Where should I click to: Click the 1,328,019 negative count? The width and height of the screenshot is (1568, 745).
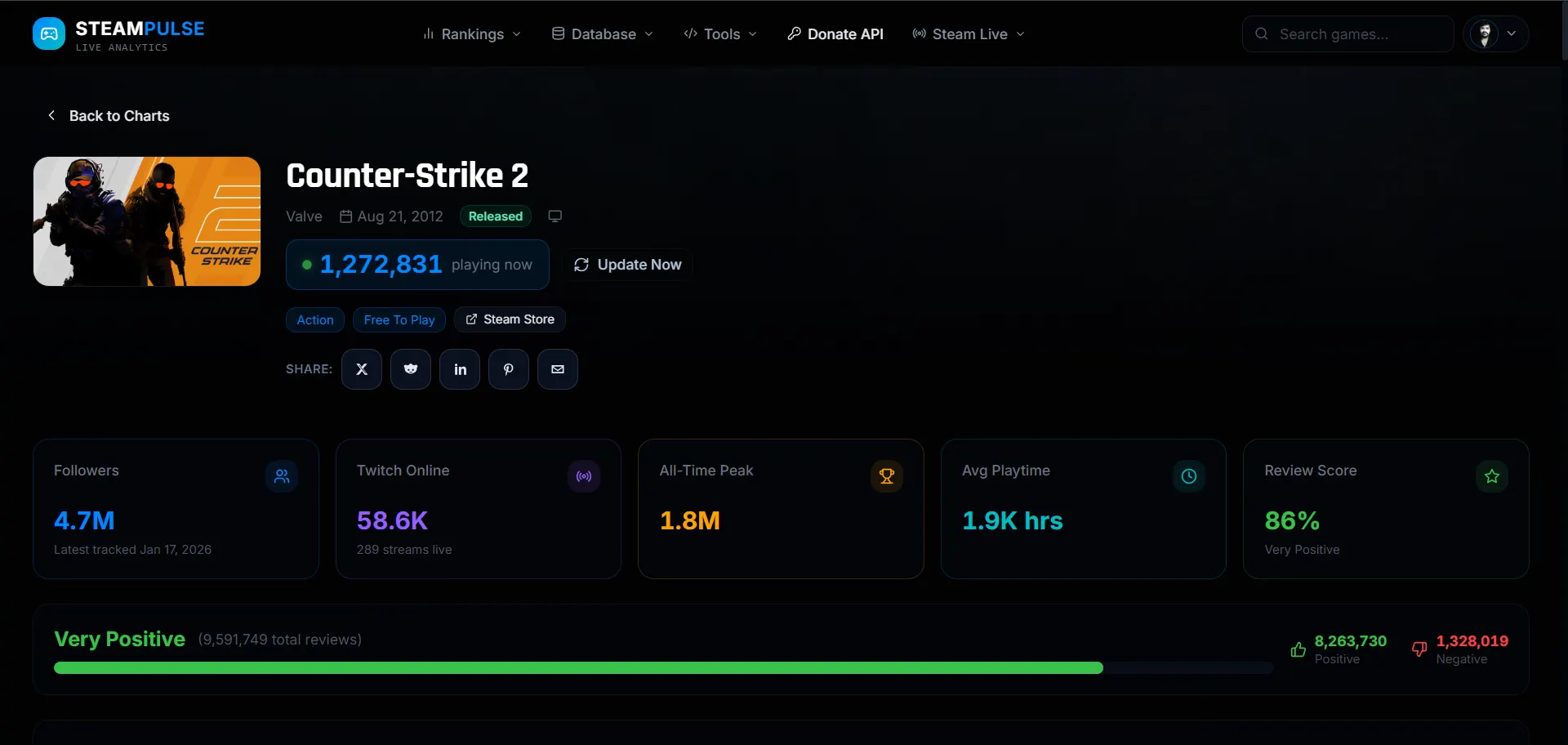pyautogui.click(x=1472, y=641)
